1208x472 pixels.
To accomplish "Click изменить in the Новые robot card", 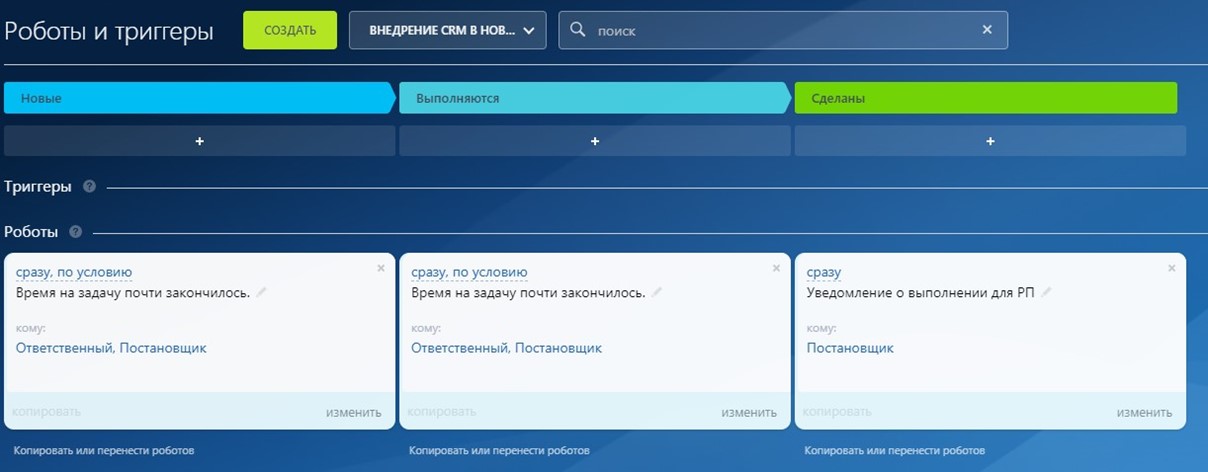I will pyautogui.click(x=354, y=412).
